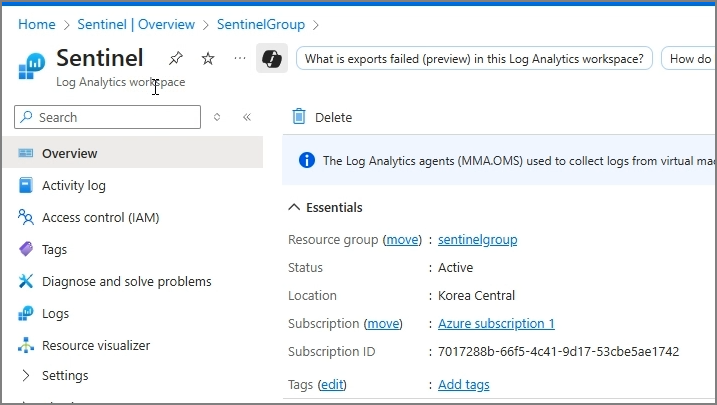This screenshot has width=717, height=405.
Task: Open Azure subscription 1 link
Action: pyautogui.click(x=496, y=324)
